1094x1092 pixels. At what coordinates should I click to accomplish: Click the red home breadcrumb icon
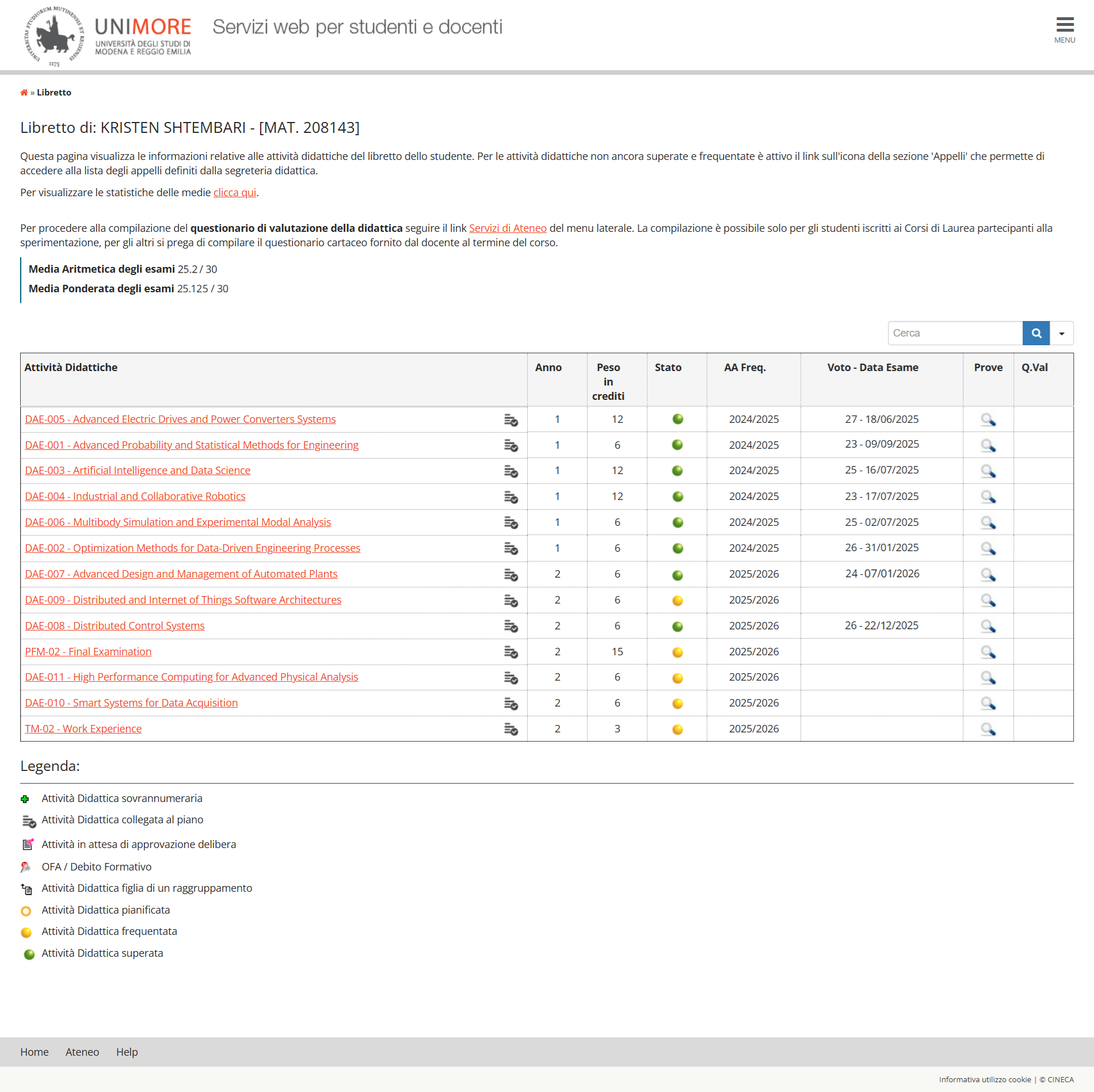point(24,93)
